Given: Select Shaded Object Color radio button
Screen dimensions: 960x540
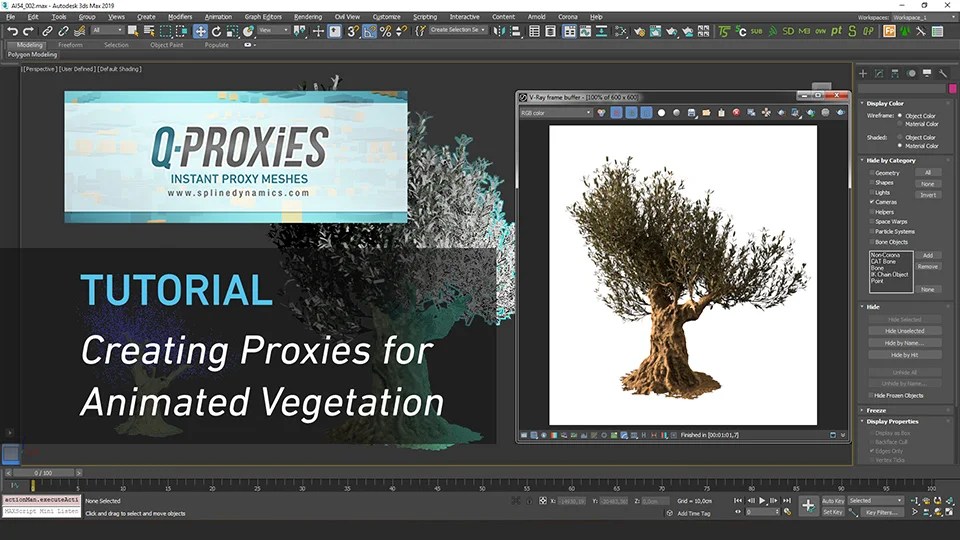Looking at the screenshot, I should coord(900,138).
